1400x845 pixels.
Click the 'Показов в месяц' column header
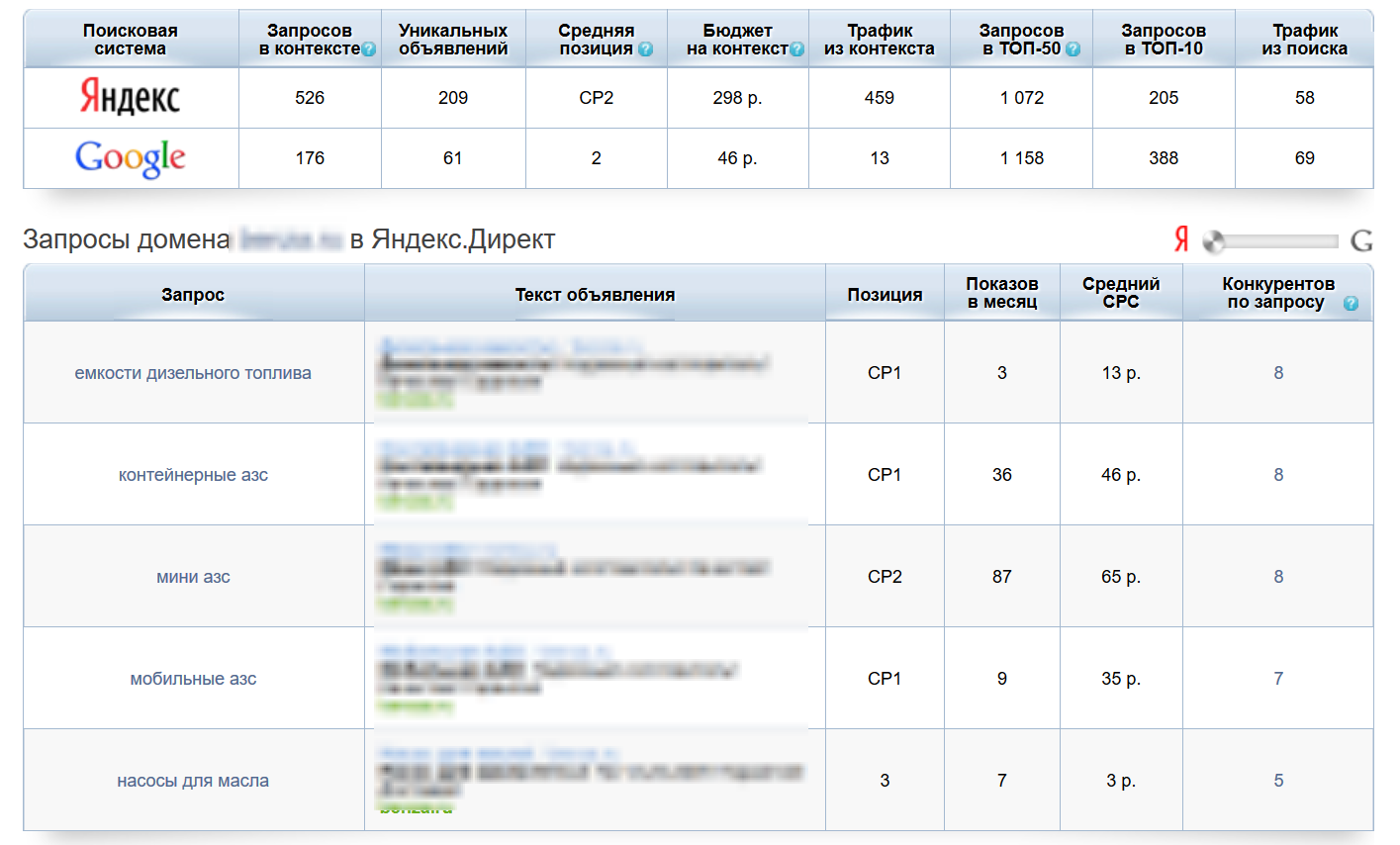pos(1002,293)
